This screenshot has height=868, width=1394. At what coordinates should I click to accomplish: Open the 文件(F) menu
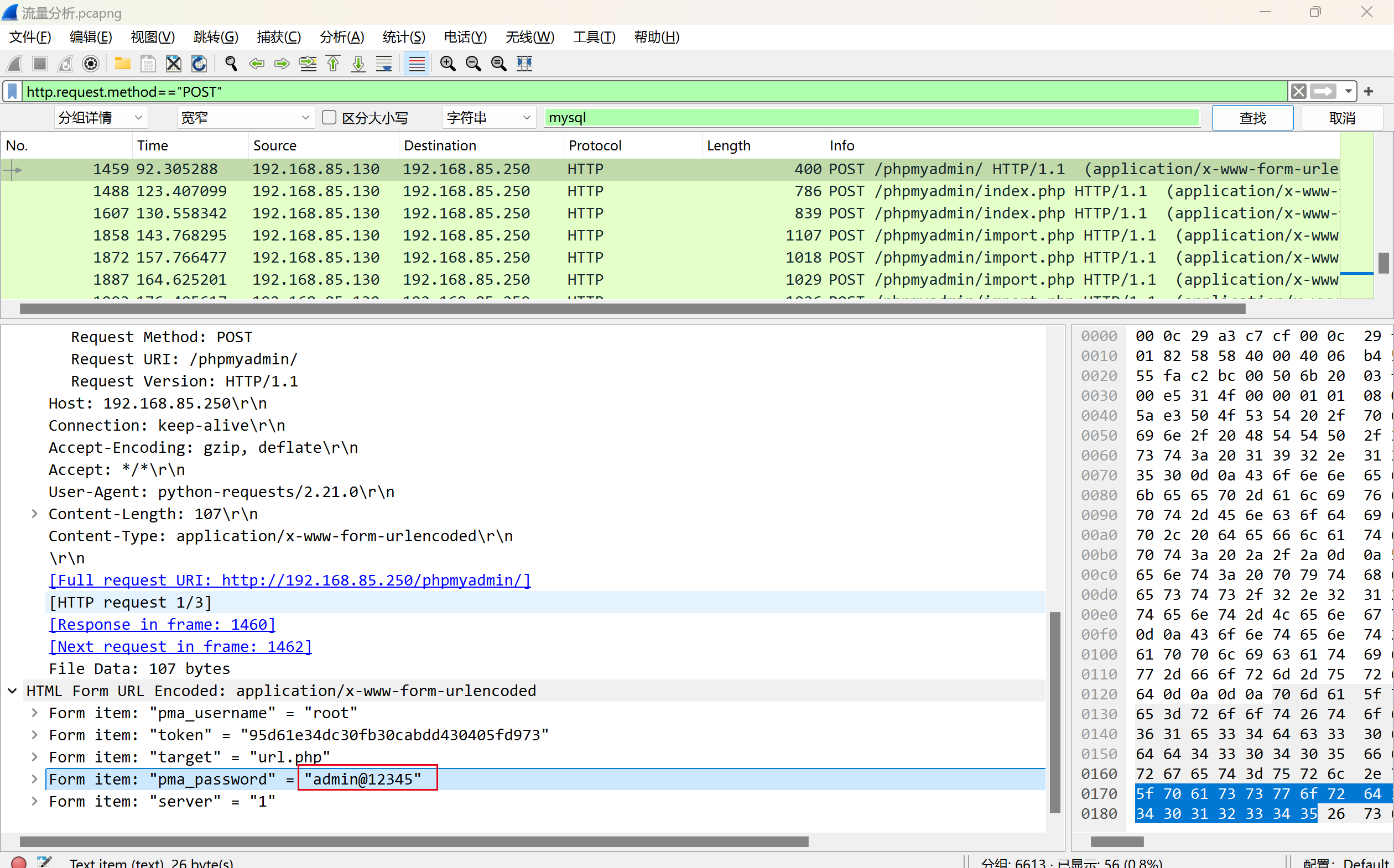30,36
